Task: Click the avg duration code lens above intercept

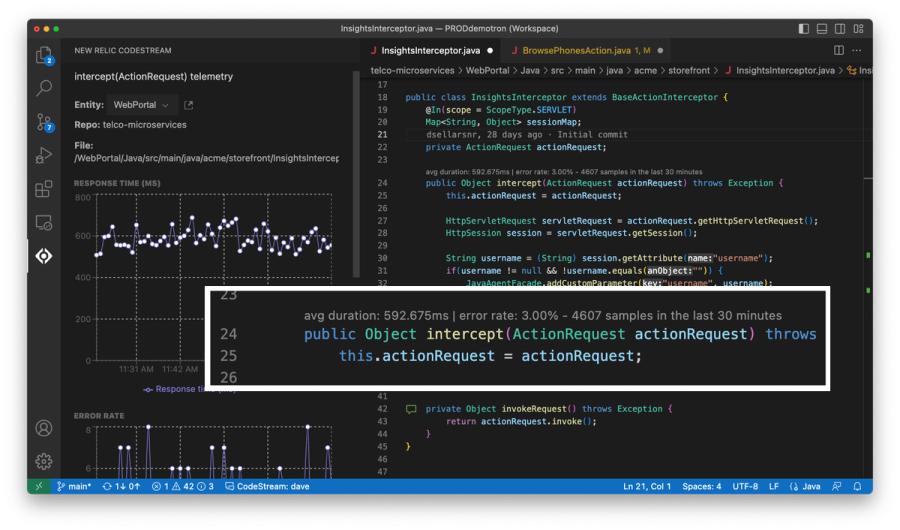Action: [x=564, y=172]
